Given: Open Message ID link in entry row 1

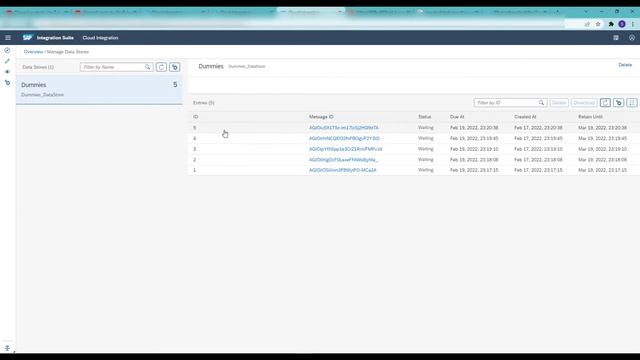Looking at the screenshot, I should [x=343, y=170].
